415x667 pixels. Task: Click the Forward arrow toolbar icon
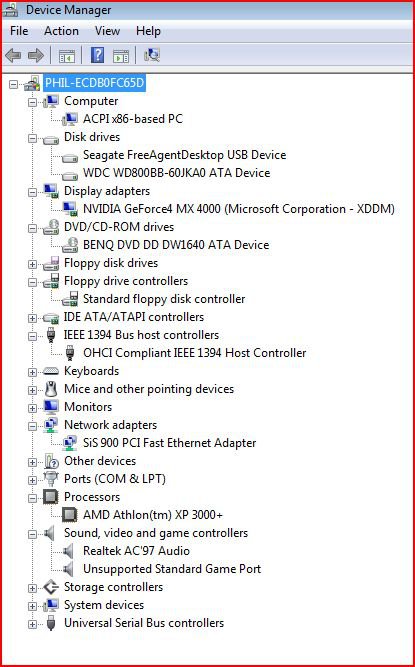point(36,55)
